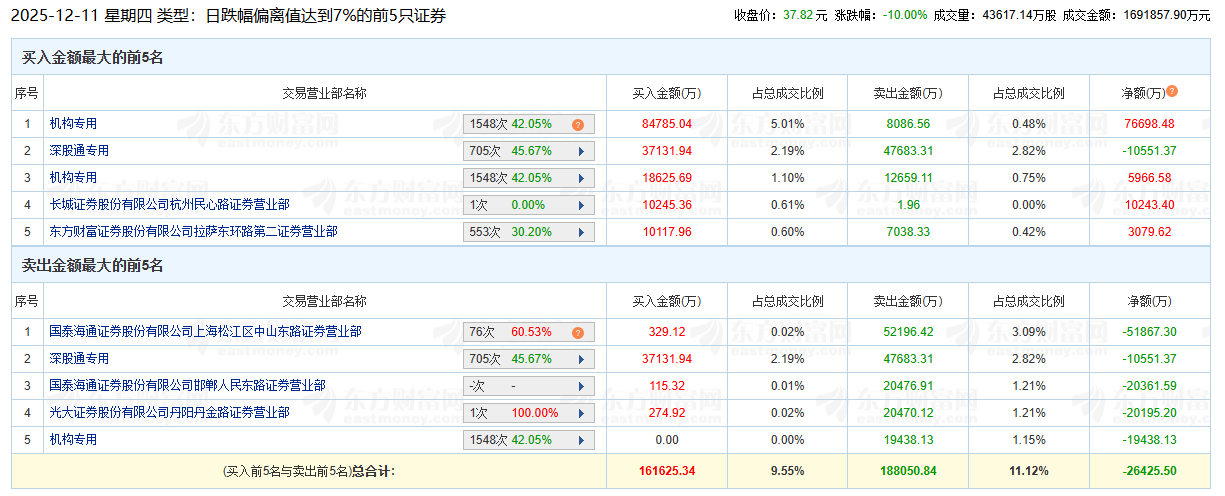Click the help icon beside the 净额(万) header
Viewport: 1225px width, 496px height.
1172,91
